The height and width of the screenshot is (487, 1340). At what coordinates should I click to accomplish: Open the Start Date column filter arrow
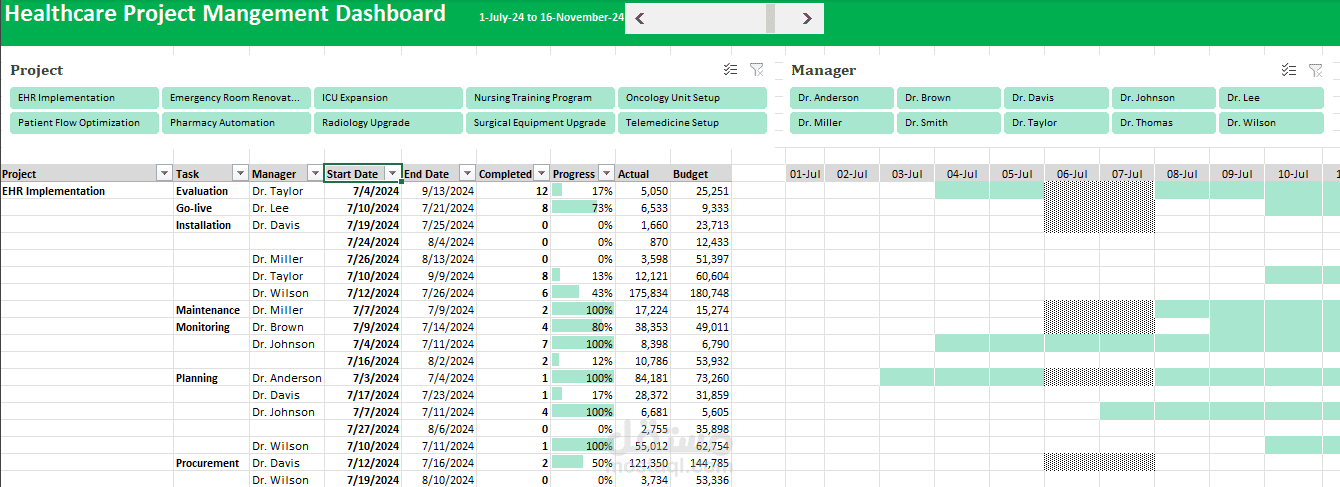point(392,174)
